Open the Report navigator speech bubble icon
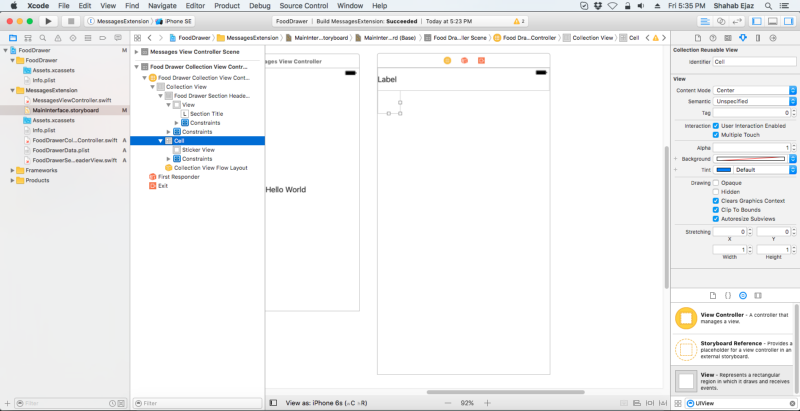 (118, 38)
